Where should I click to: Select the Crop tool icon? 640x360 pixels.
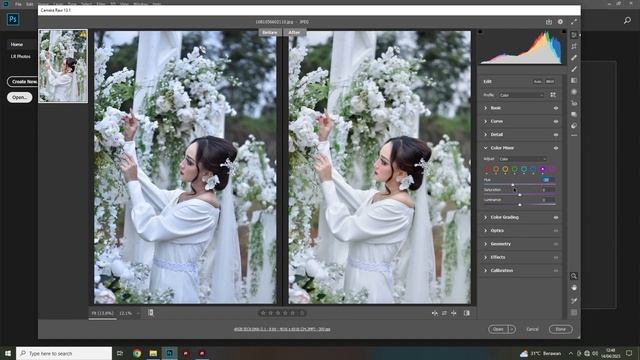coord(574,46)
